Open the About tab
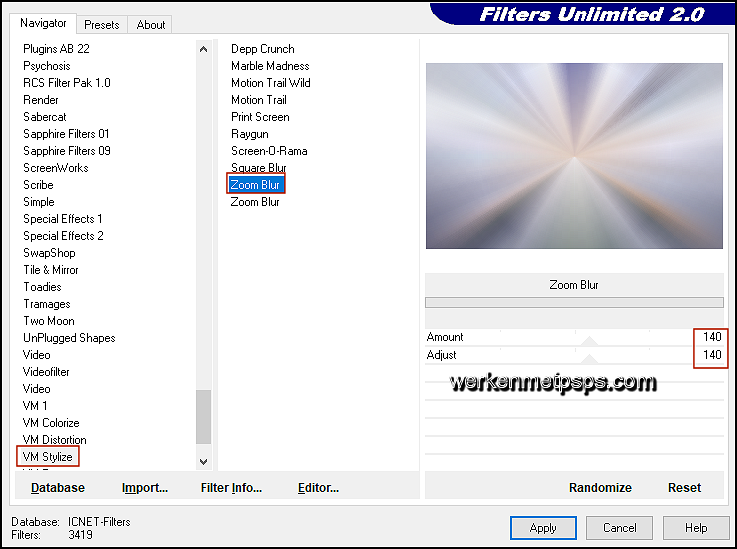 tap(150, 24)
